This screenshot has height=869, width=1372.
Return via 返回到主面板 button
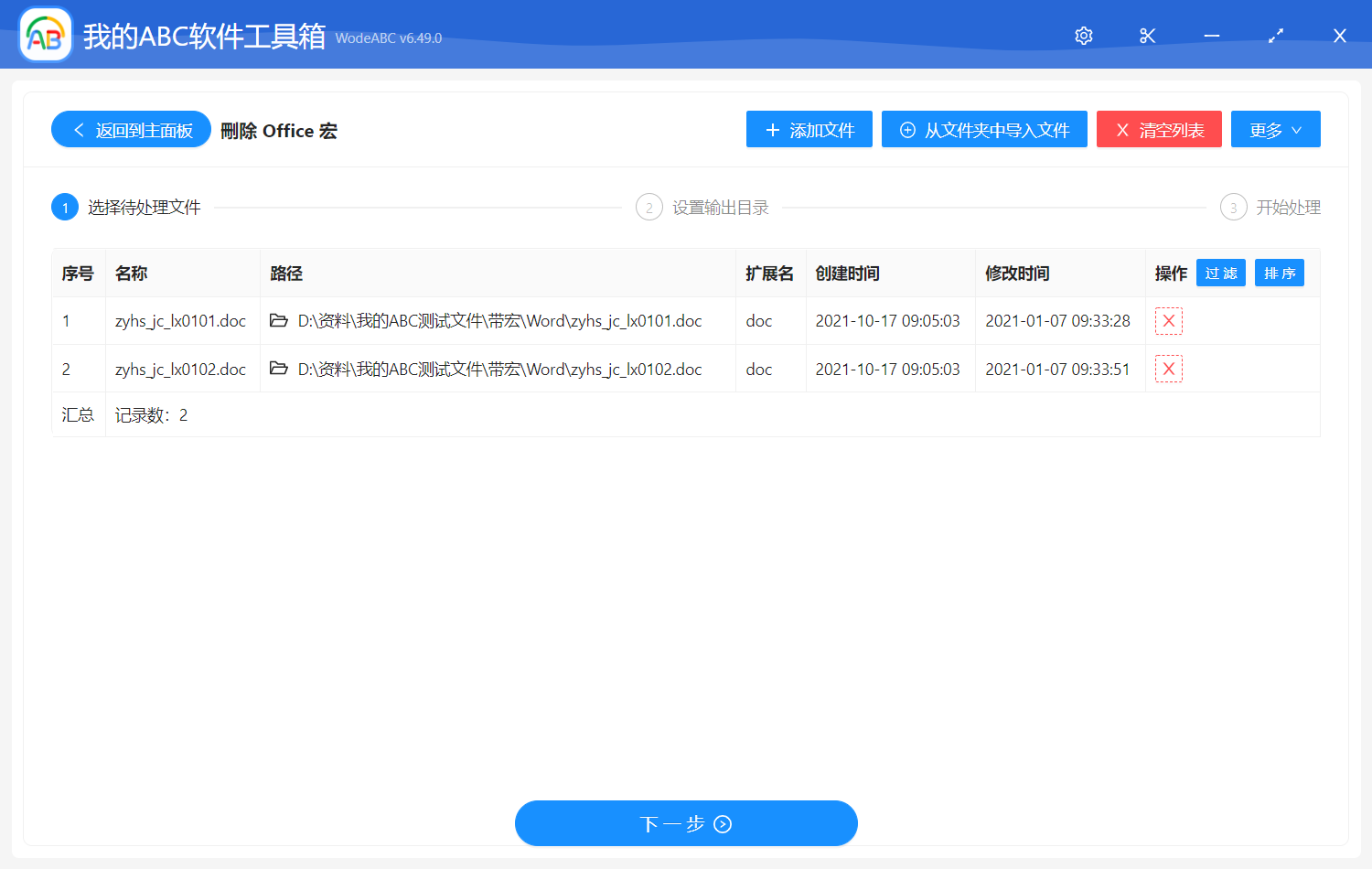point(131,130)
